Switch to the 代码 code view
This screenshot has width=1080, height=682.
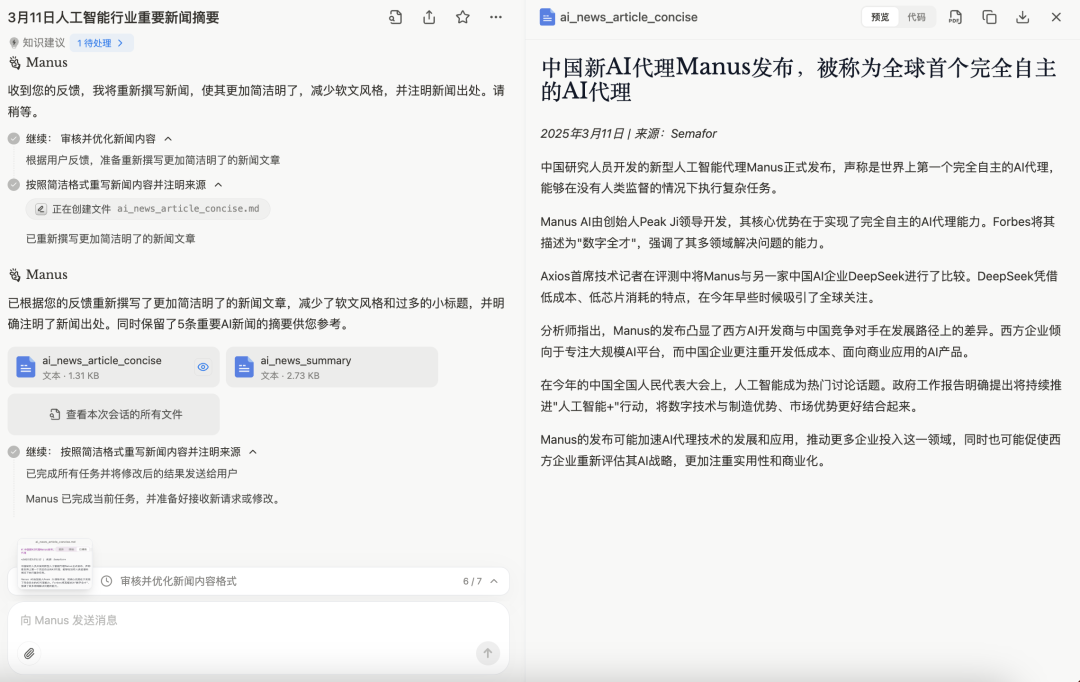click(916, 17)
